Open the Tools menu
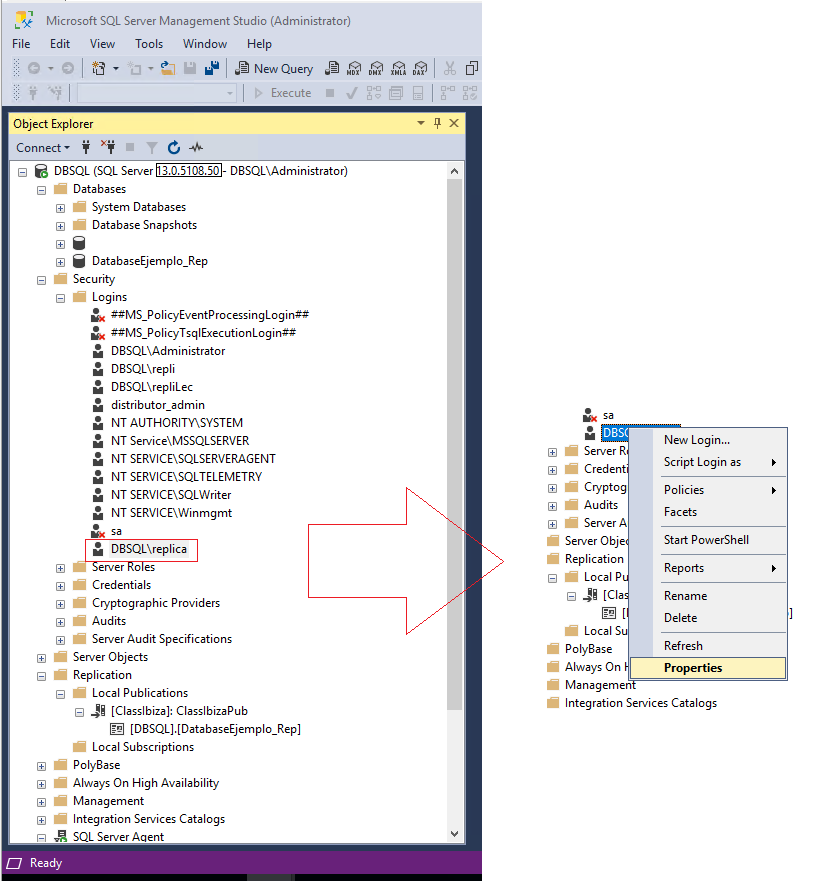The height and width of the screenshot is (881, 825). pos(148,44)
